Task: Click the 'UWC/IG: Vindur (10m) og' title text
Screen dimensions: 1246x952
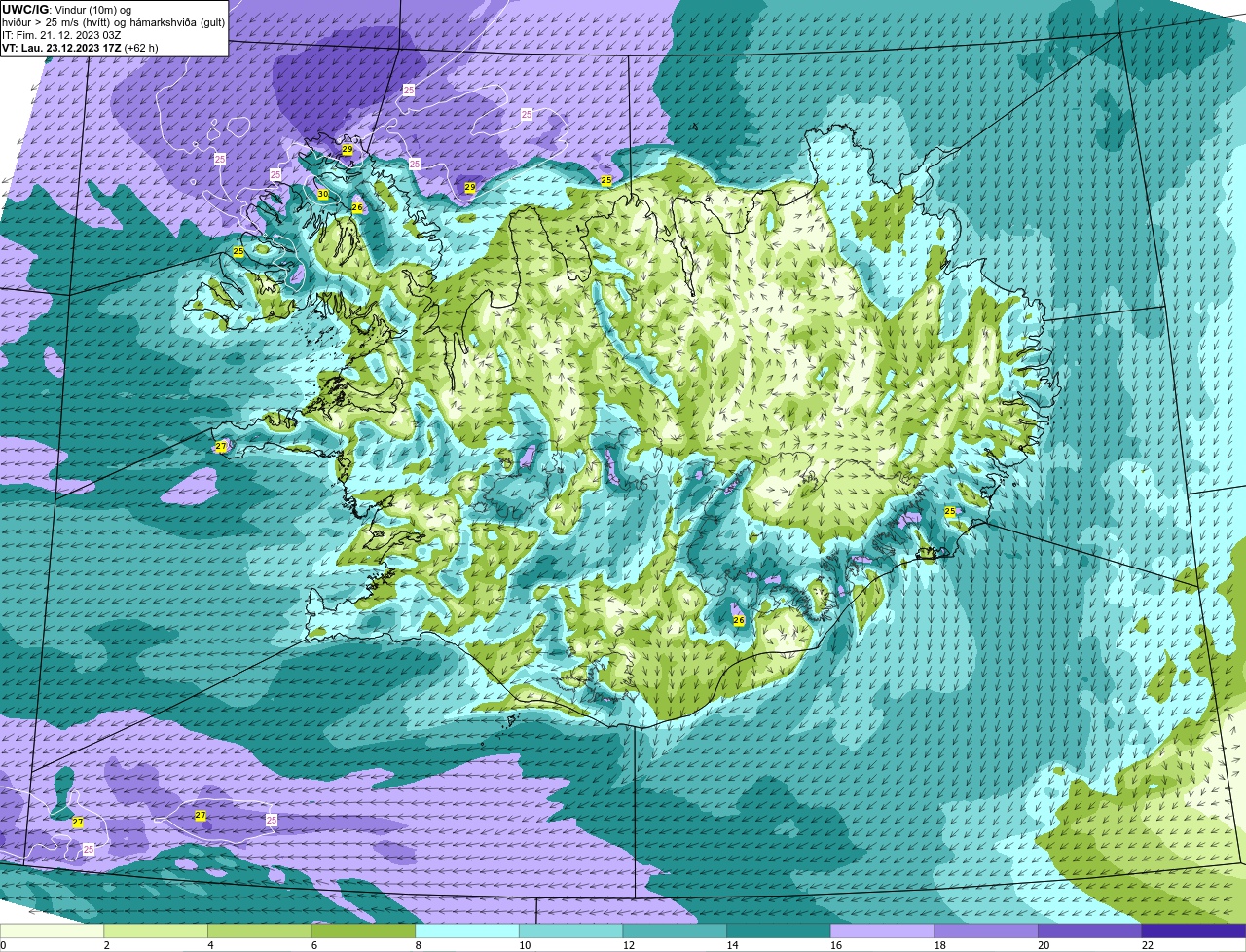Action: pyautogui.click(x=66, y=9)
